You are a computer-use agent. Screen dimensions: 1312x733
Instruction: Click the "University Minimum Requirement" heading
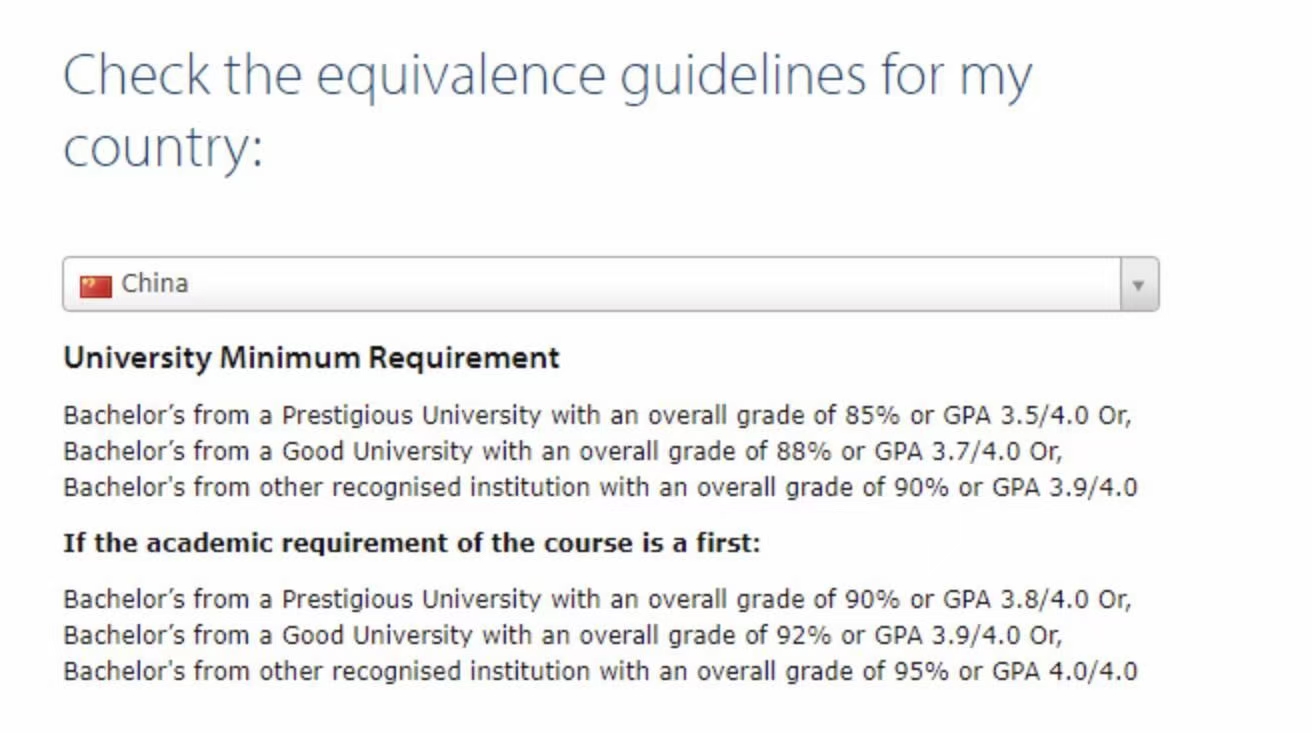pyautogui.click(x=311, y=358)
